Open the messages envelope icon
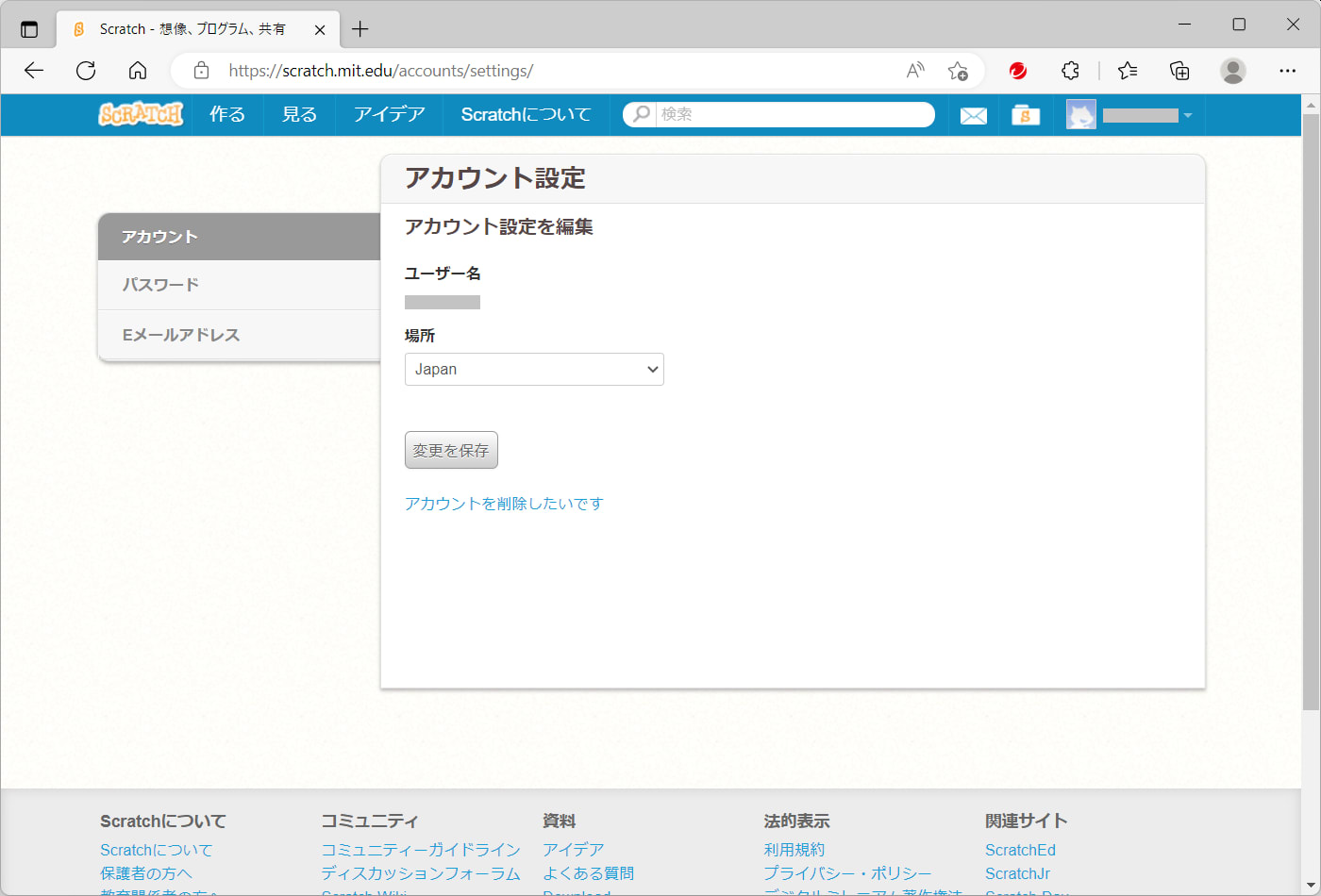 click(973, 115)
